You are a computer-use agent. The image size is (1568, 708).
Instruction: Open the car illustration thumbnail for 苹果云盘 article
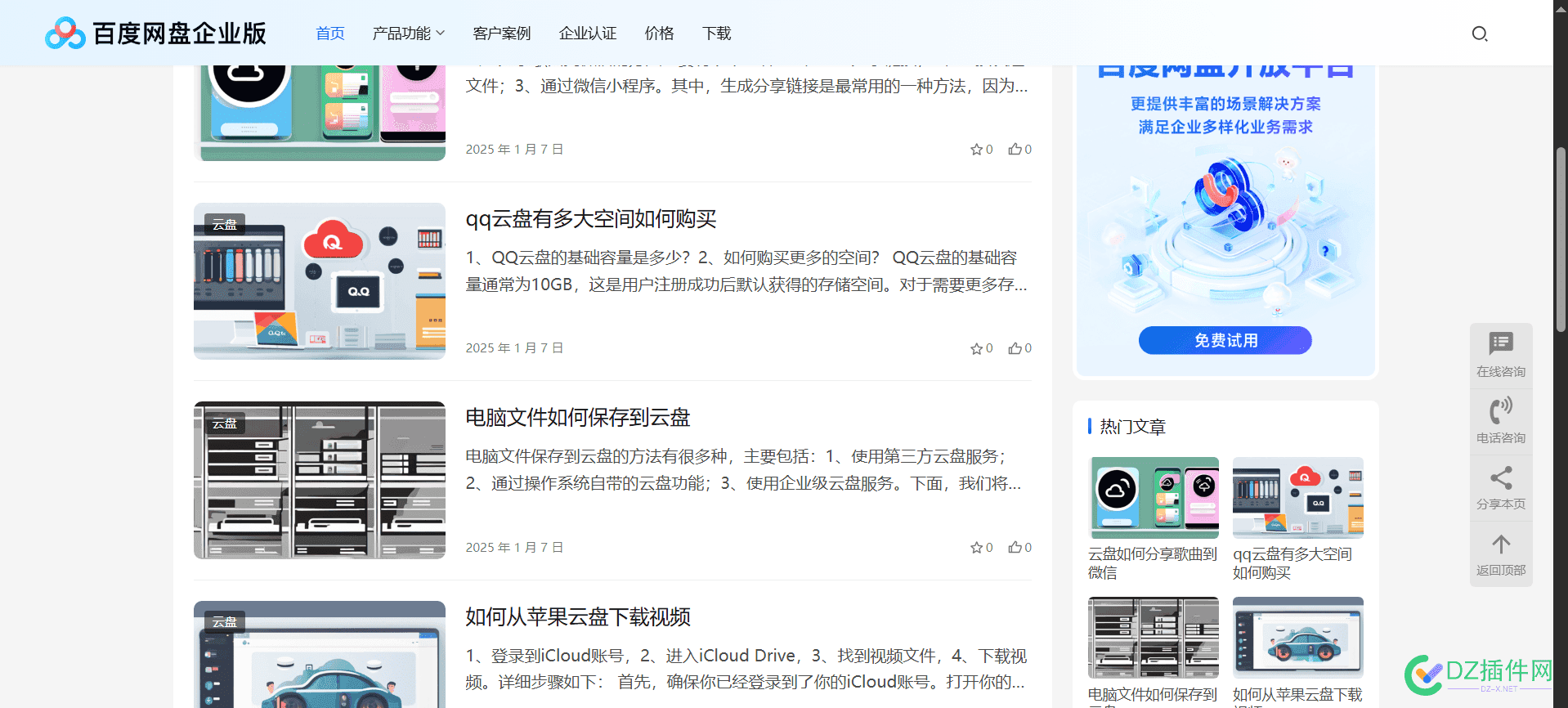(x=320, y=654)
